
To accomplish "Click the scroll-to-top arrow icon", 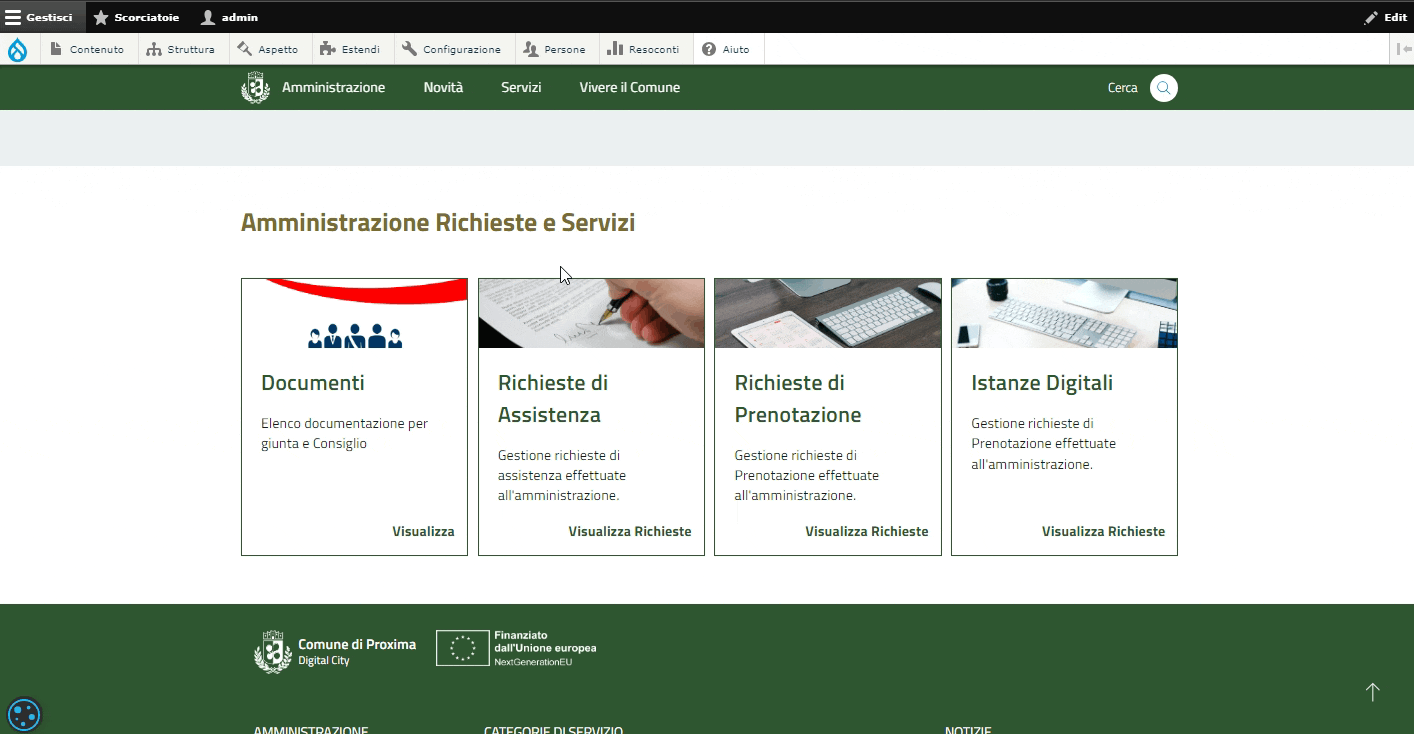I will click(1372, 692).
